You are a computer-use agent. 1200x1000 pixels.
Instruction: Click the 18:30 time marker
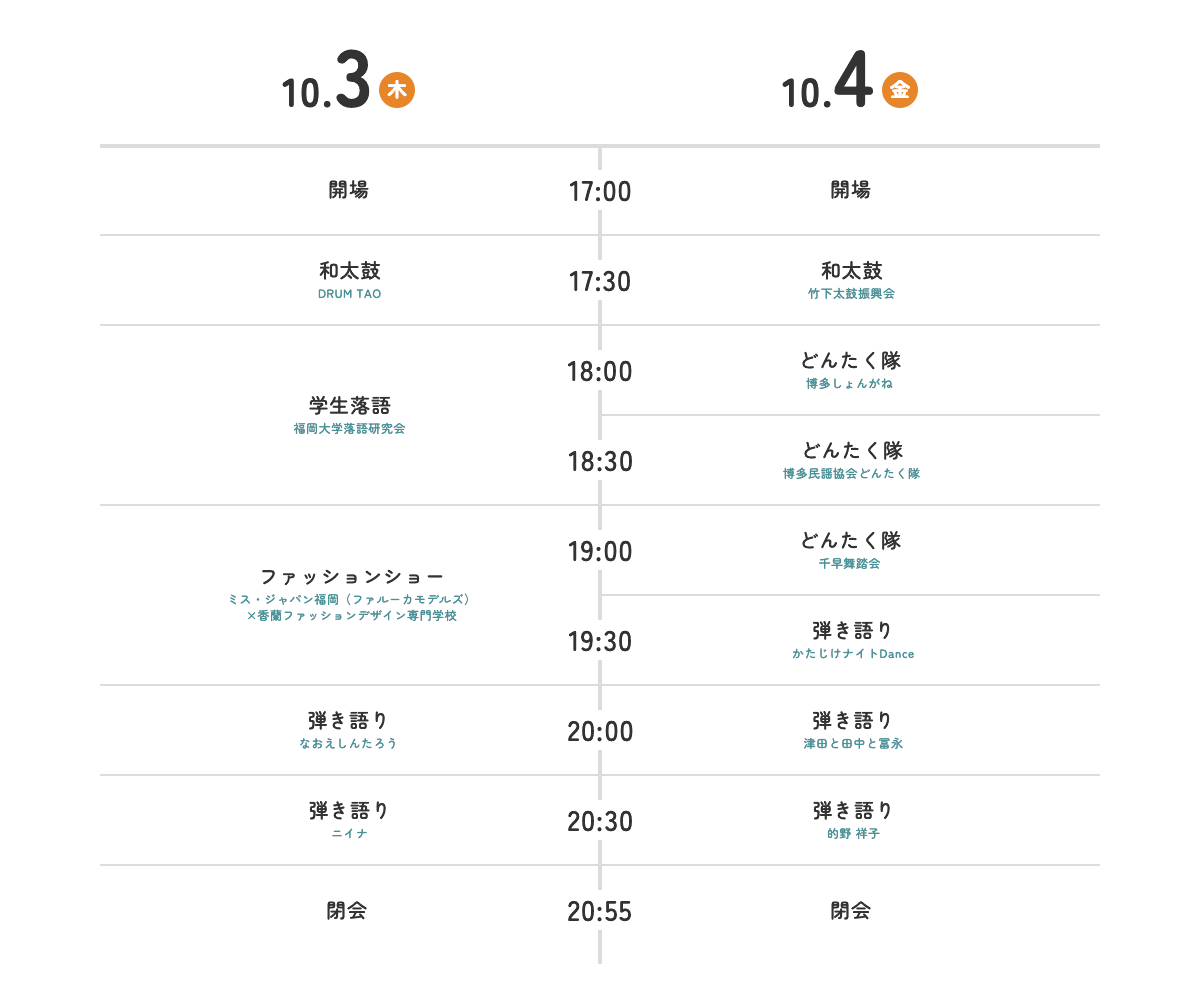pos(600,462)
